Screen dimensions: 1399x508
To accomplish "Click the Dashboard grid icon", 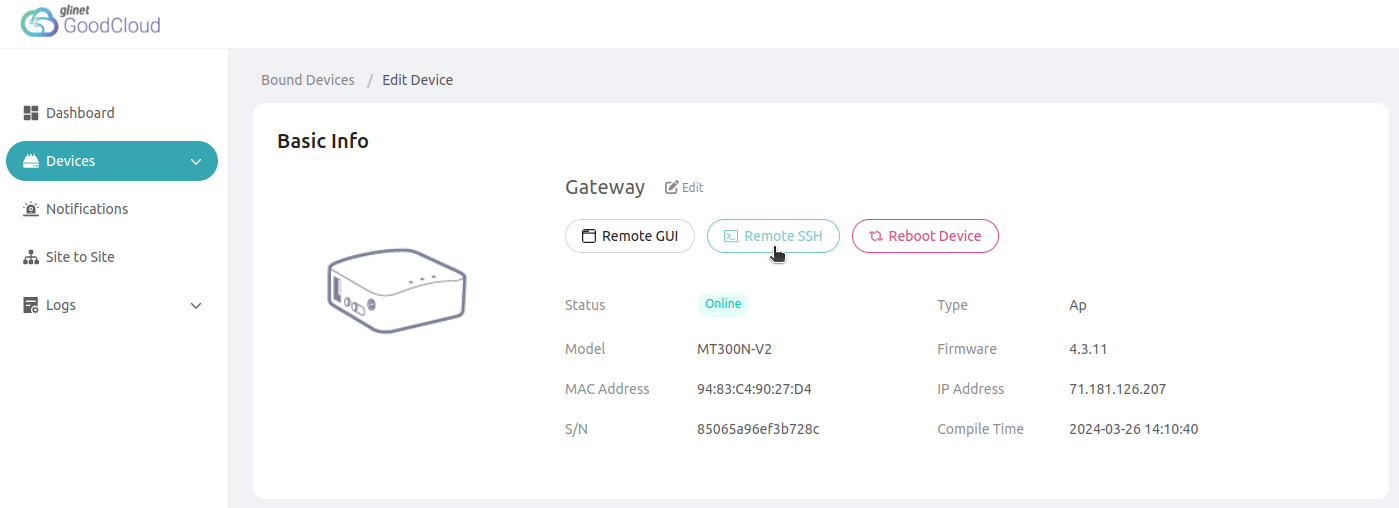I will click(x=30, y=113).
